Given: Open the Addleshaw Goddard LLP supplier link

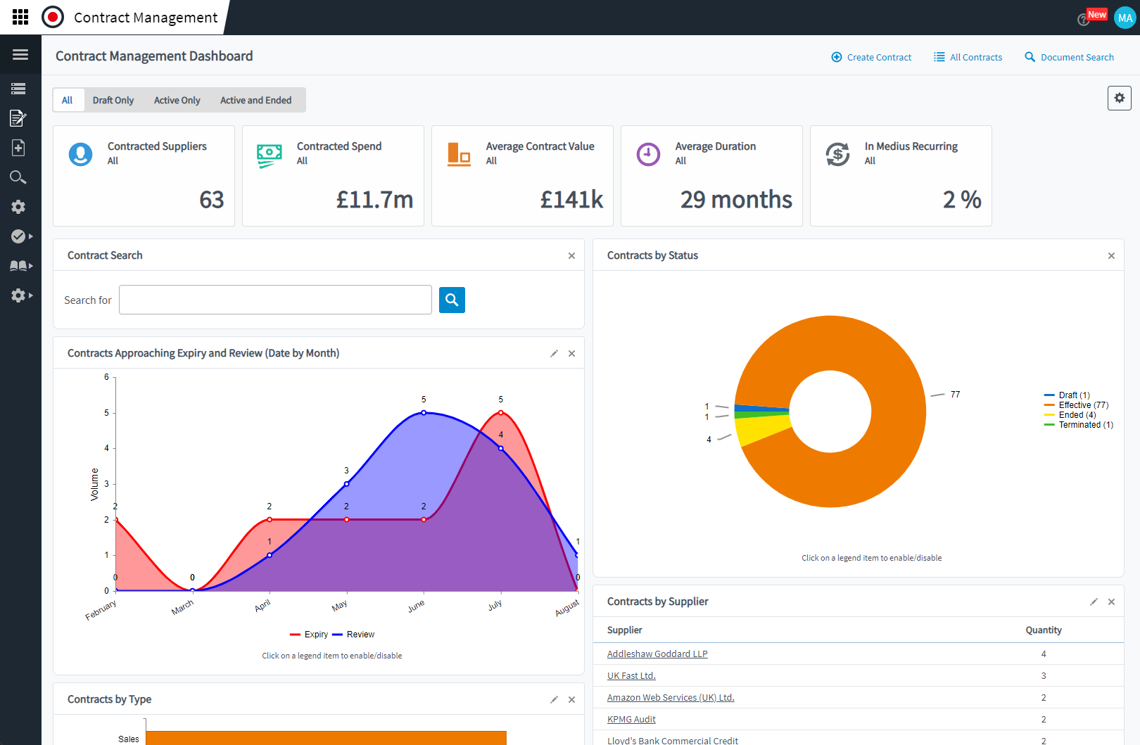Looking at the screenshot, I should (x=657, y=654).
